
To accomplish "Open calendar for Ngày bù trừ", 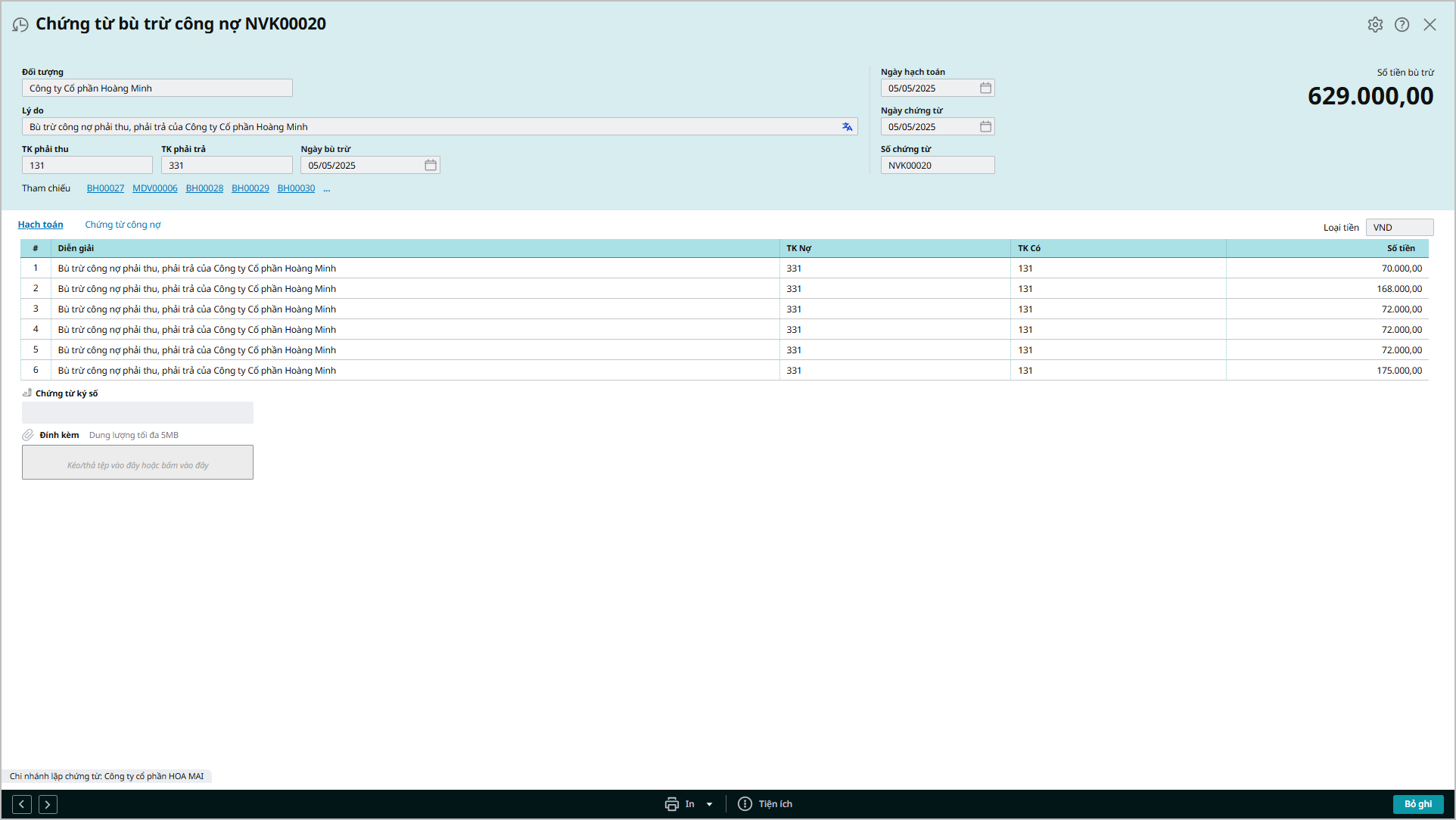I will tap(431, 166).
